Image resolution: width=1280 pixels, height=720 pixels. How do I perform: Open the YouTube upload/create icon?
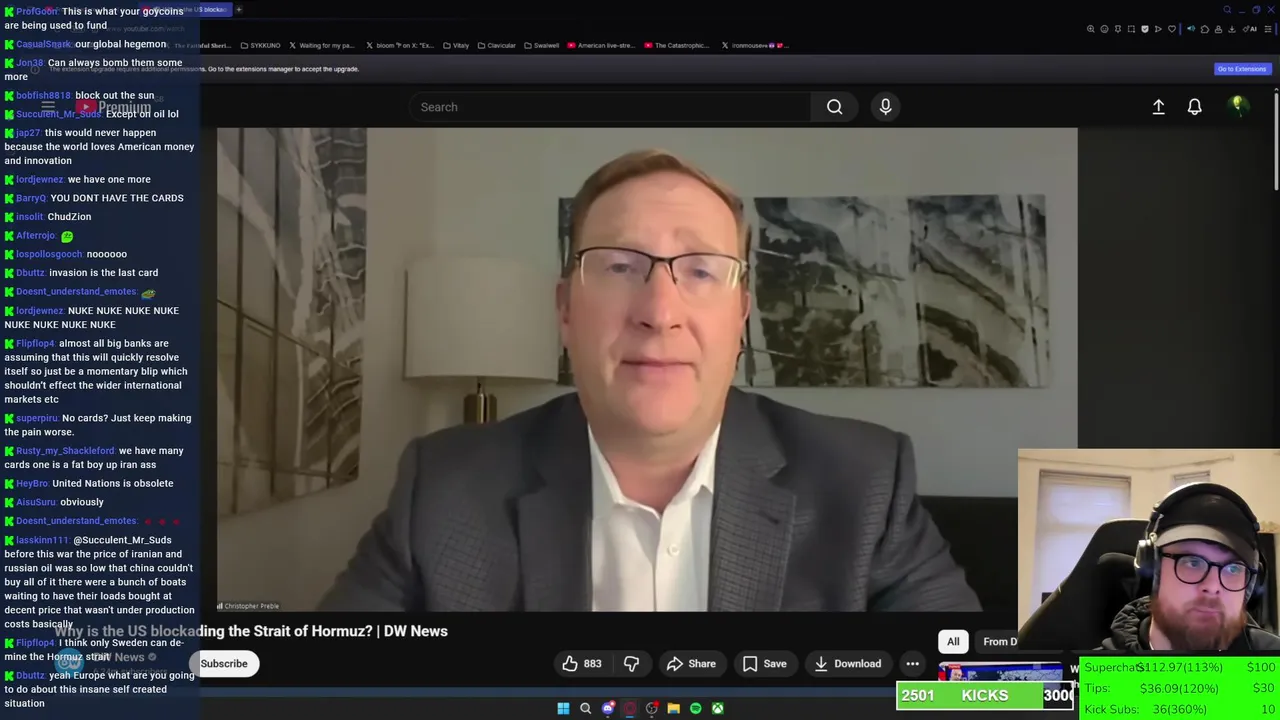[x=1158, y=107]
